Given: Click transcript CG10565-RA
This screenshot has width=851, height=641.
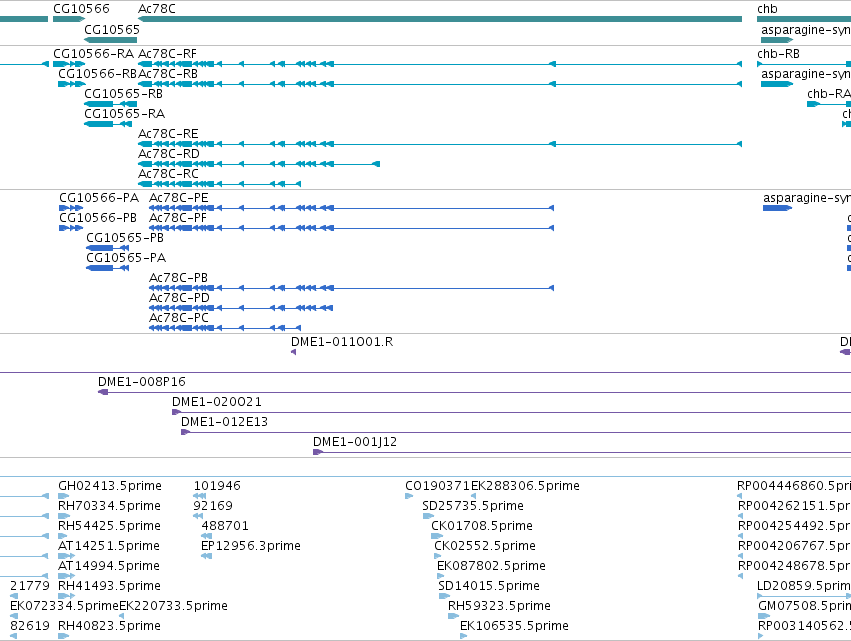Looking at the screenshot, I should (x=108, y=124).
